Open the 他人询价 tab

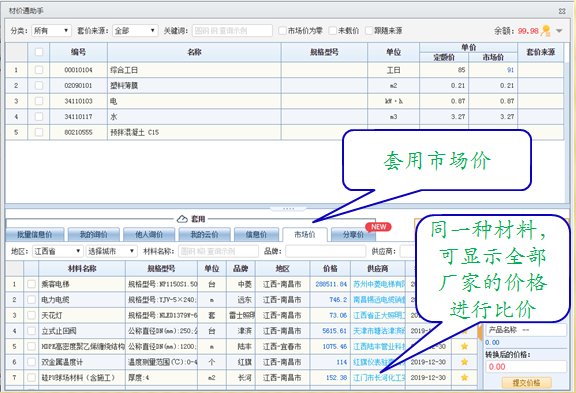click(149, 234)
